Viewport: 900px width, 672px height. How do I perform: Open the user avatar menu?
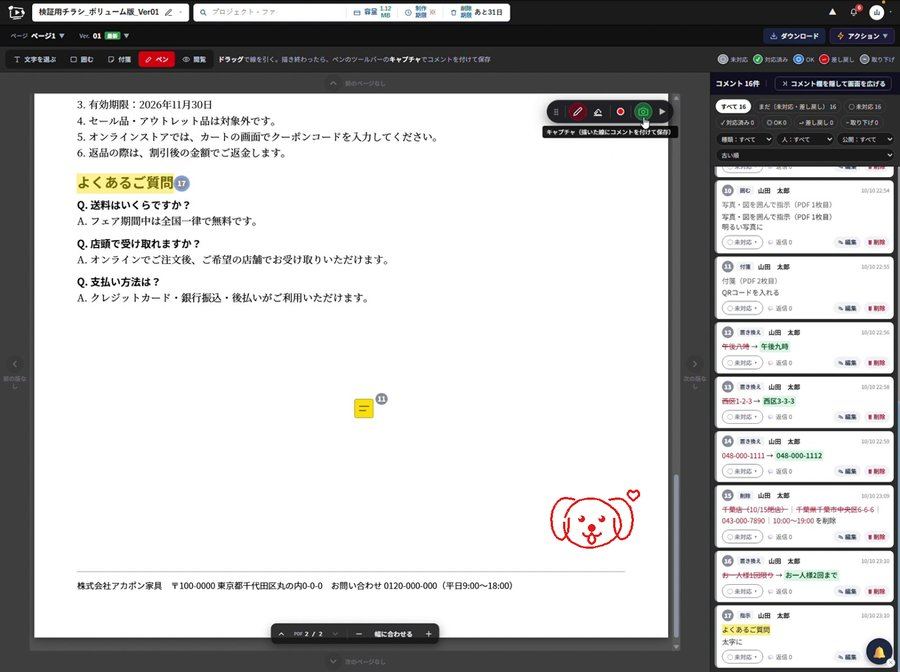pos(876,12)
